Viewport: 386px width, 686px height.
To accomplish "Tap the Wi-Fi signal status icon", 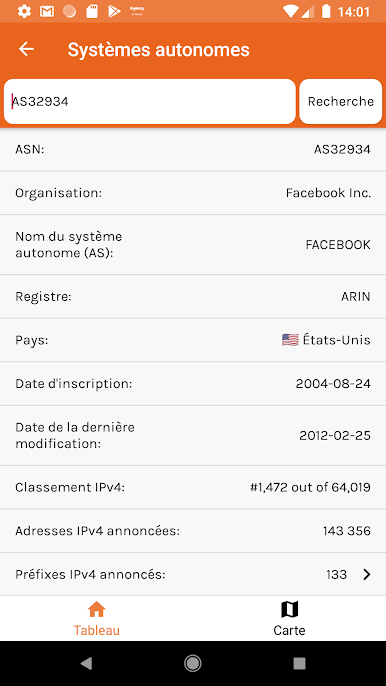I will pos(290,11).
